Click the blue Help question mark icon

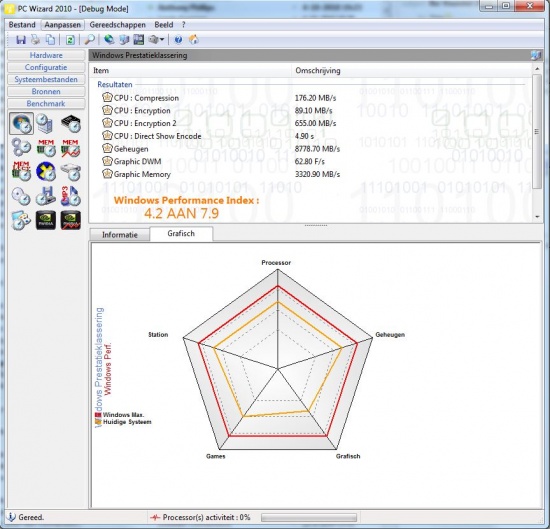(178, 40)
